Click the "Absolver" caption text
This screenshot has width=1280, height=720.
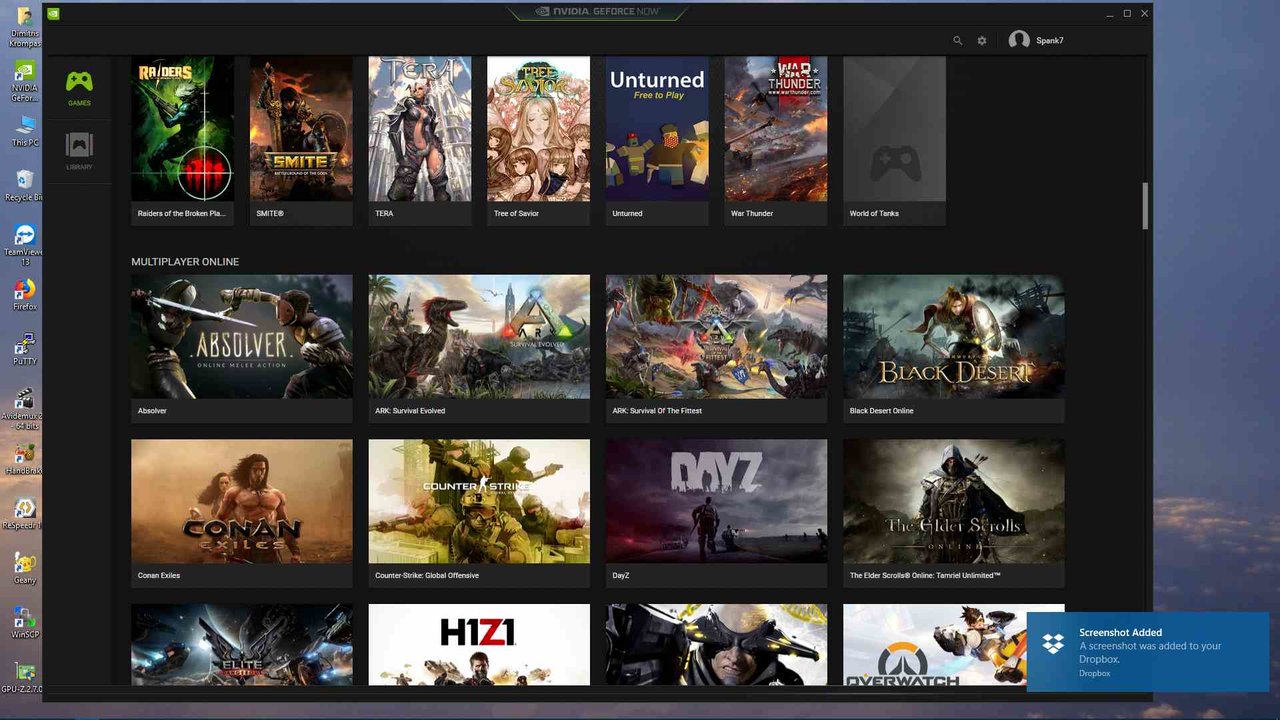(152, 411)
